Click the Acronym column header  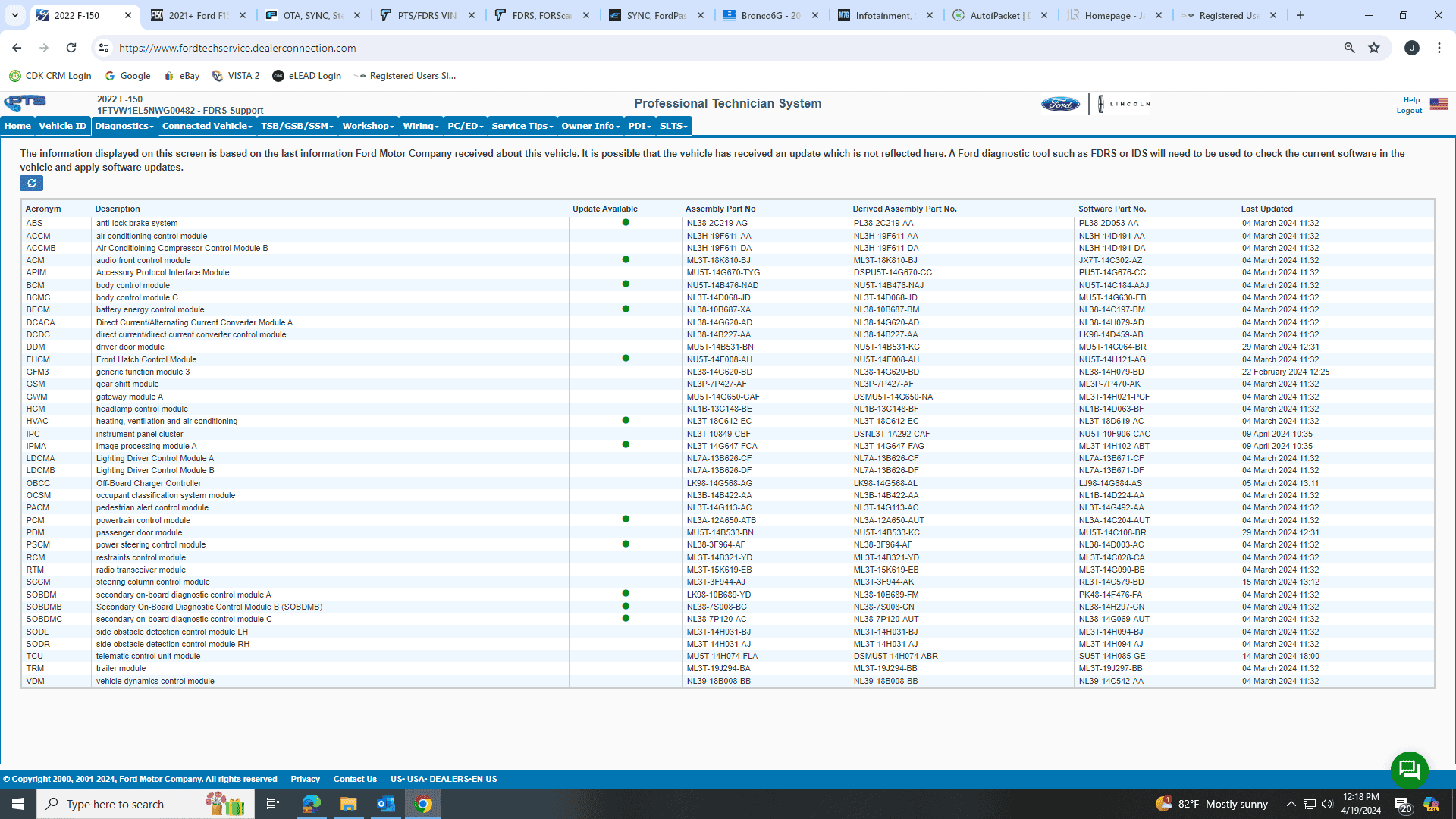pos(43,209)
